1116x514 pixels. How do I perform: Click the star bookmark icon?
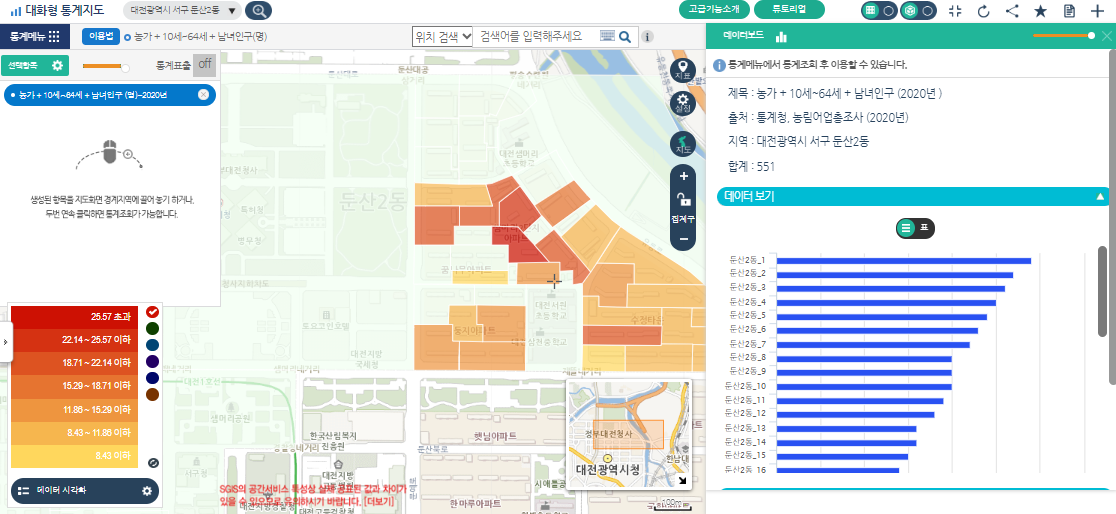1040,11
